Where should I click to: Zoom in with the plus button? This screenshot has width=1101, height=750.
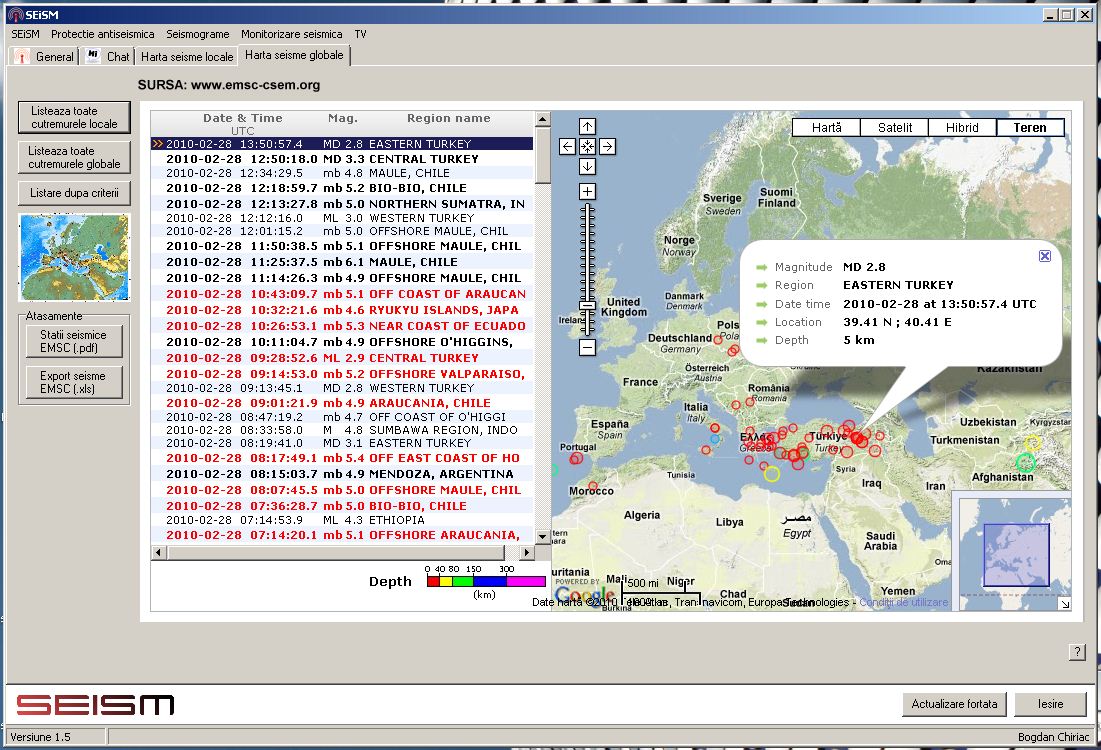[x=587, y=191]
